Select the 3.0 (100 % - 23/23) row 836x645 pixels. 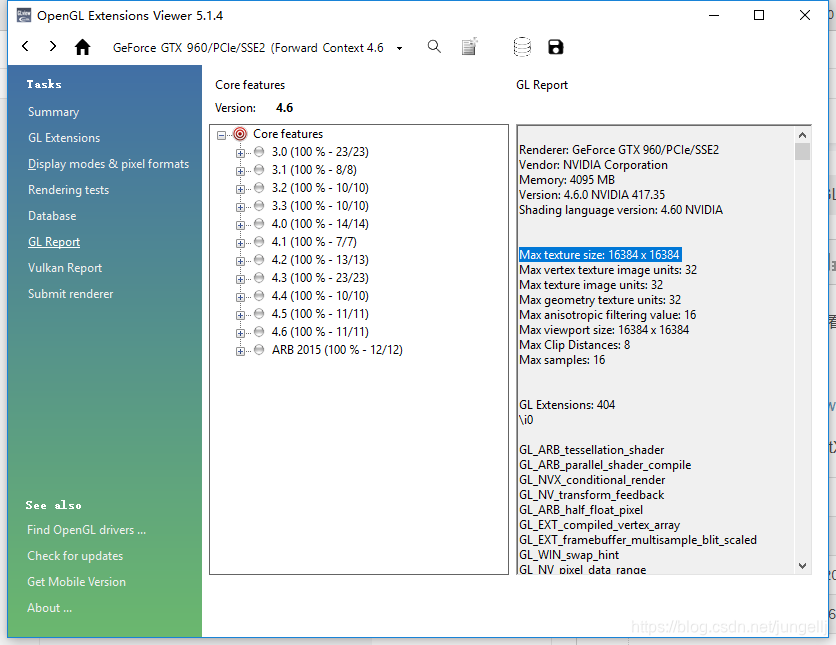pos(320,152)
